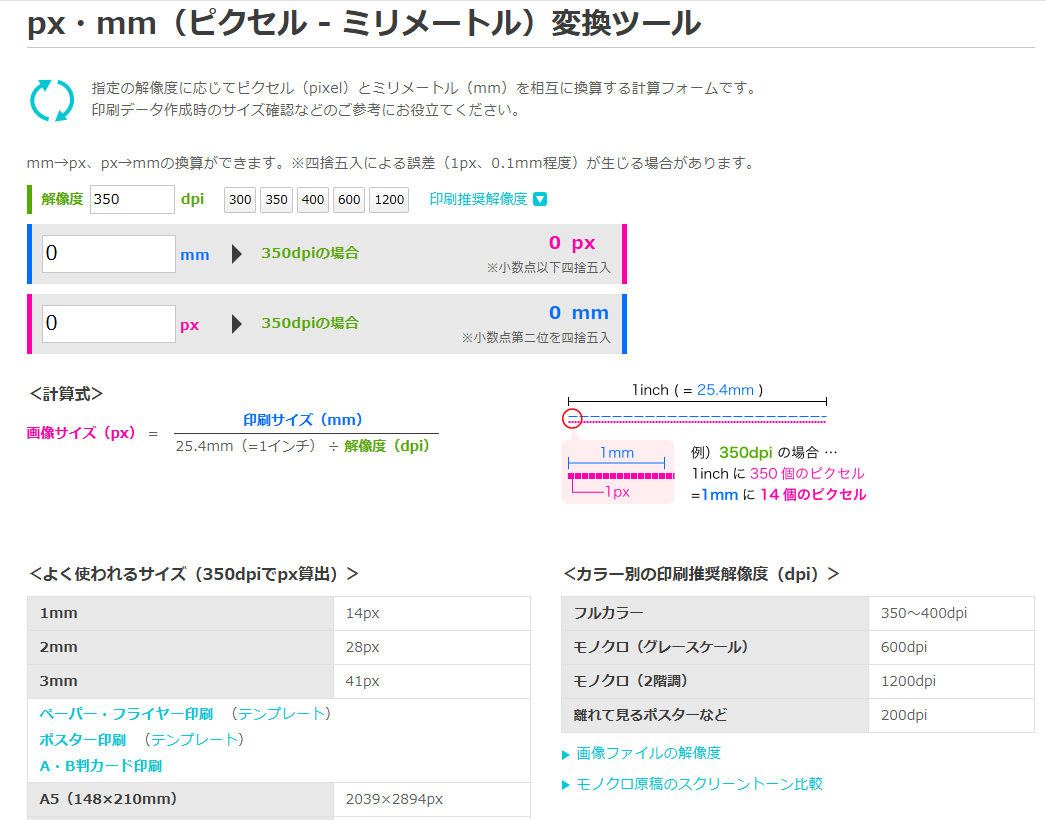Choose the 400 dpi preset button
Screen dimensions: 1046x820
313,199
